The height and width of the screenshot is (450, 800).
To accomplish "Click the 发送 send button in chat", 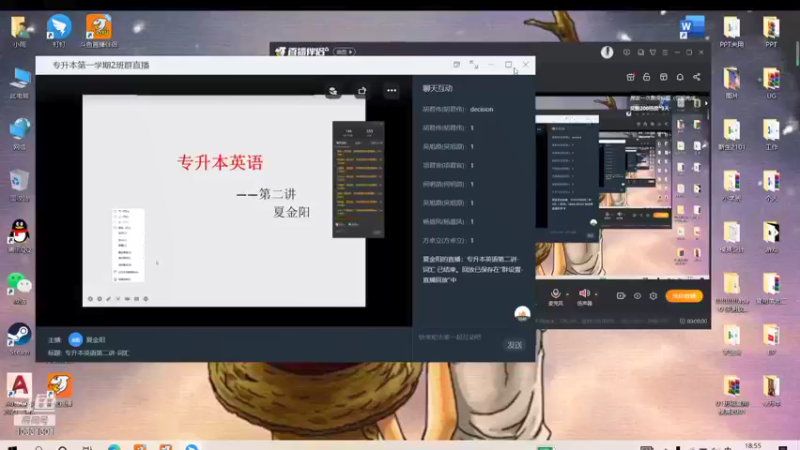I will click(x=514, y=345).
